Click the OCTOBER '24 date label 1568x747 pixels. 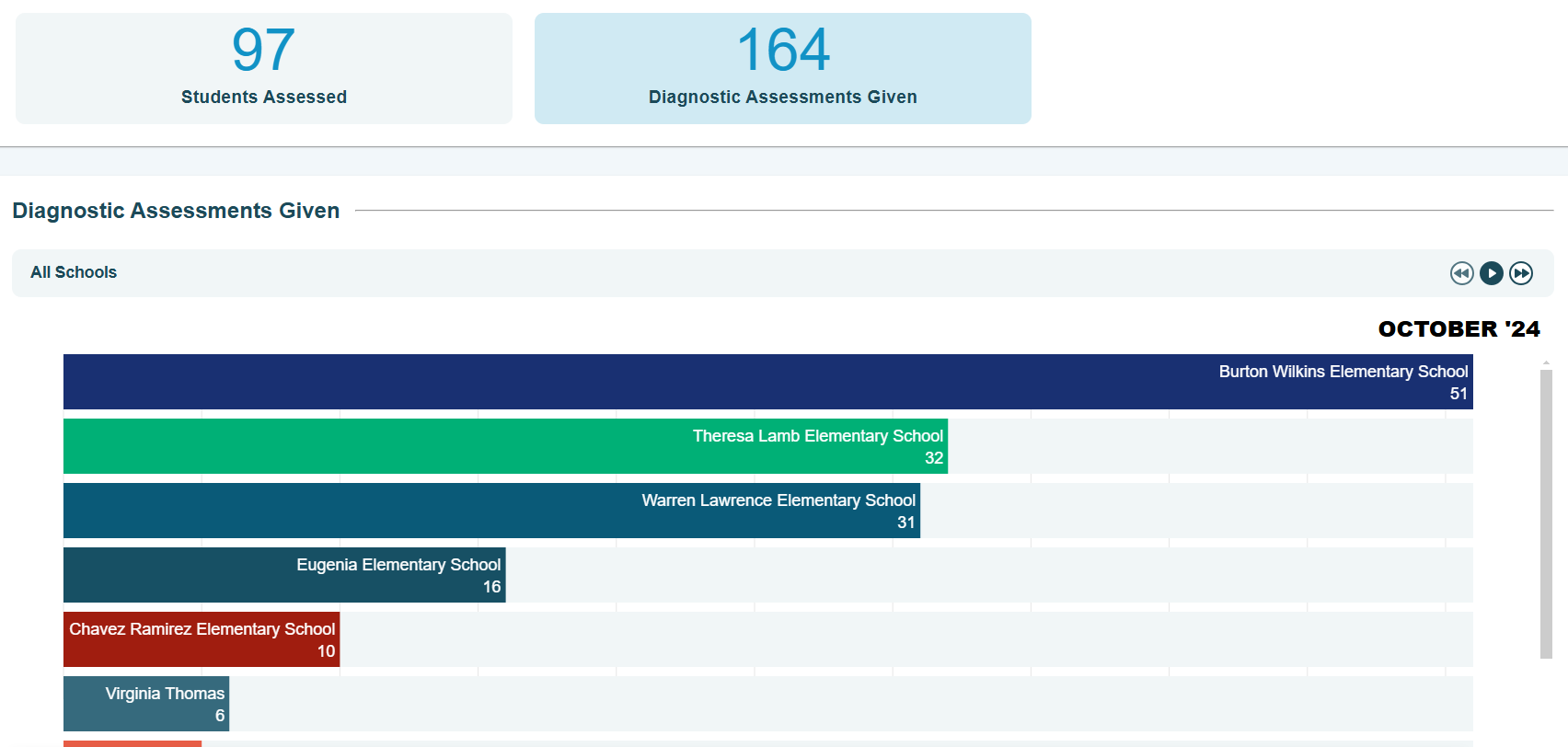coord(1459,329)
